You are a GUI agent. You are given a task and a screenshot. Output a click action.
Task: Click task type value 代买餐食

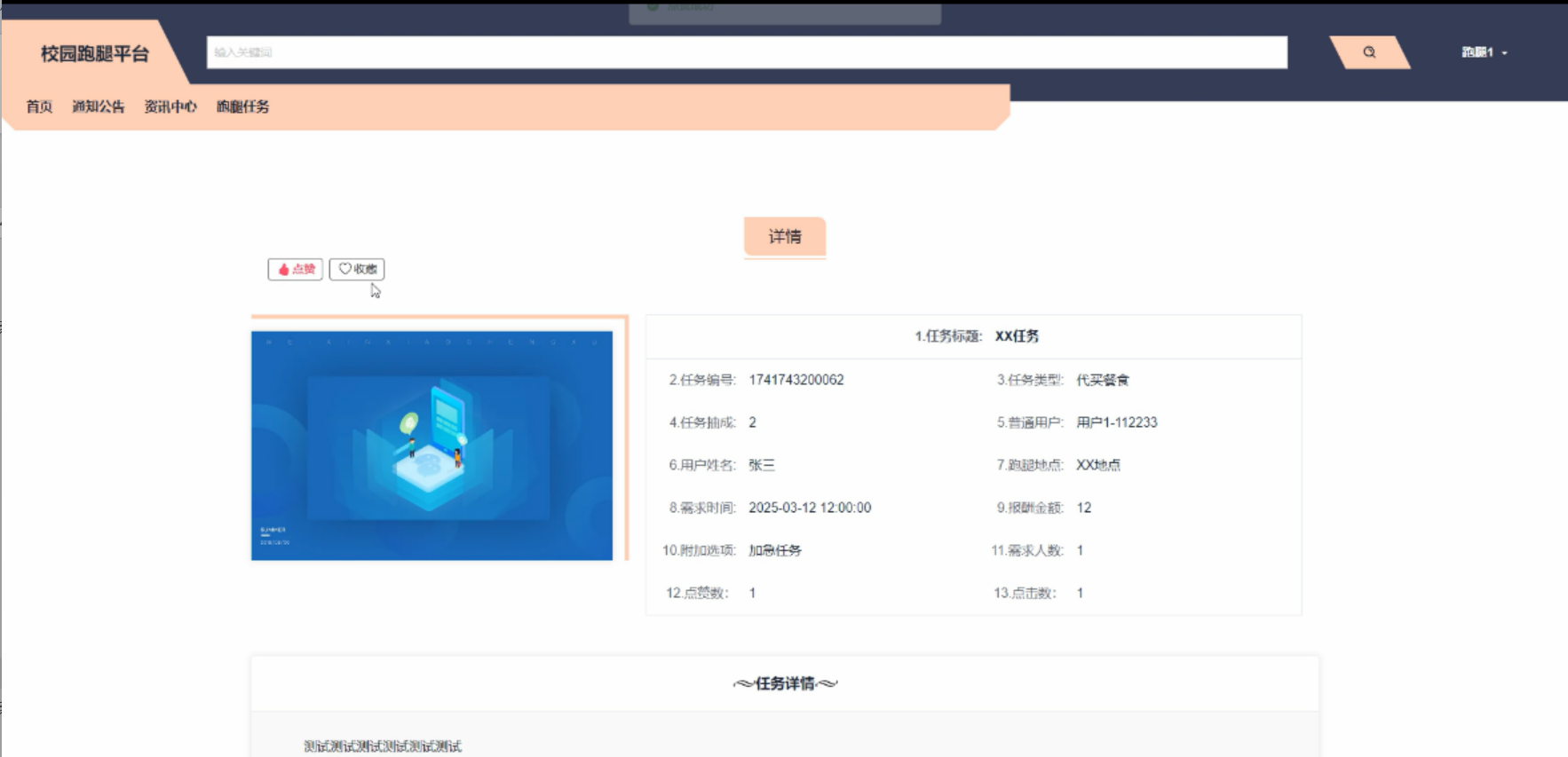pyautogui.click(x=1103, y=380)
